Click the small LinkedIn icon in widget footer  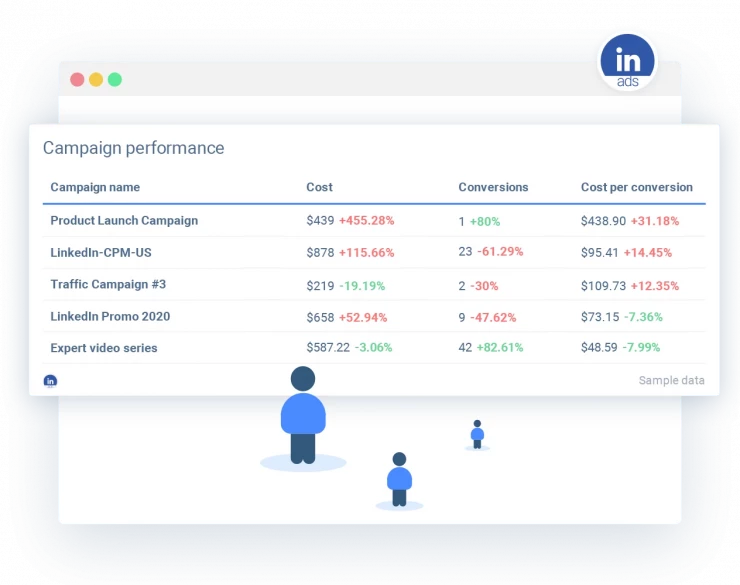click(50, 381)
